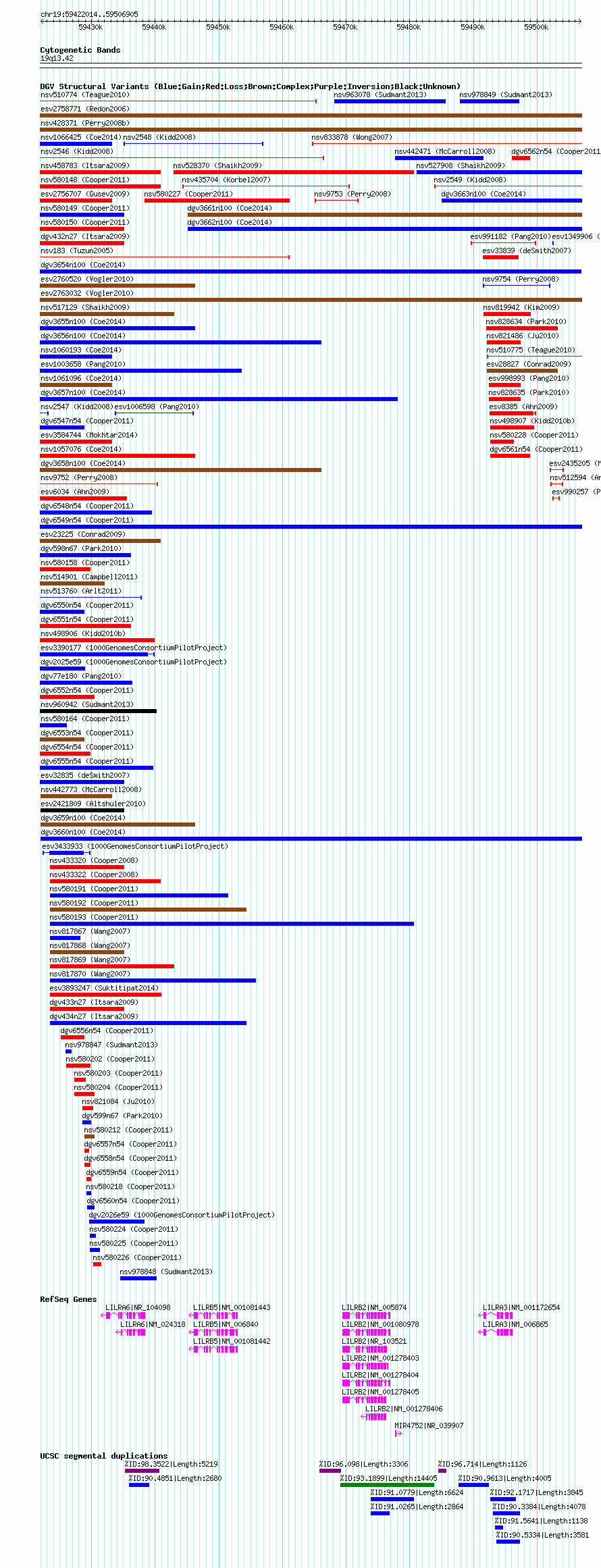Open esv23225 (Conrad2009) variant
The image size is (601, 1568).
pos(83,534)
